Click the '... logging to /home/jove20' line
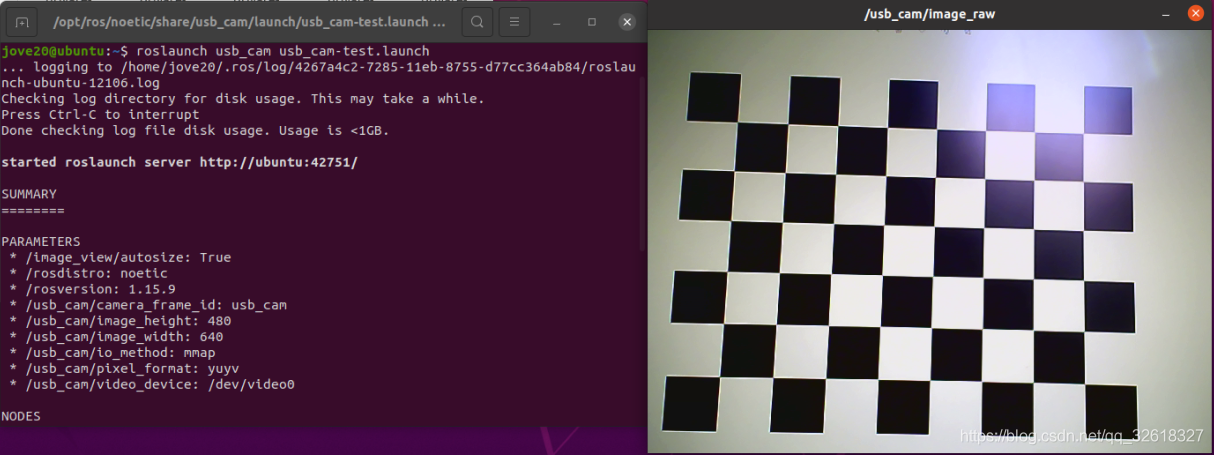The width and height of the screenshot is (1214, 455). point(318,75)
